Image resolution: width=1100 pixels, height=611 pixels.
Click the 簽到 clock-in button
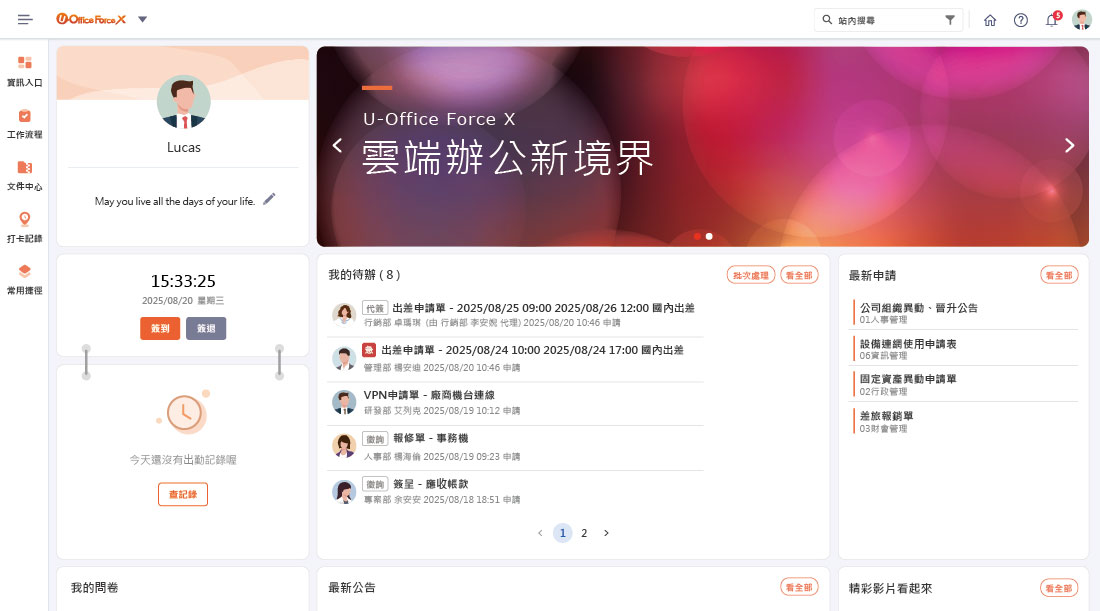pyautogui.click(x=159, y=327)
